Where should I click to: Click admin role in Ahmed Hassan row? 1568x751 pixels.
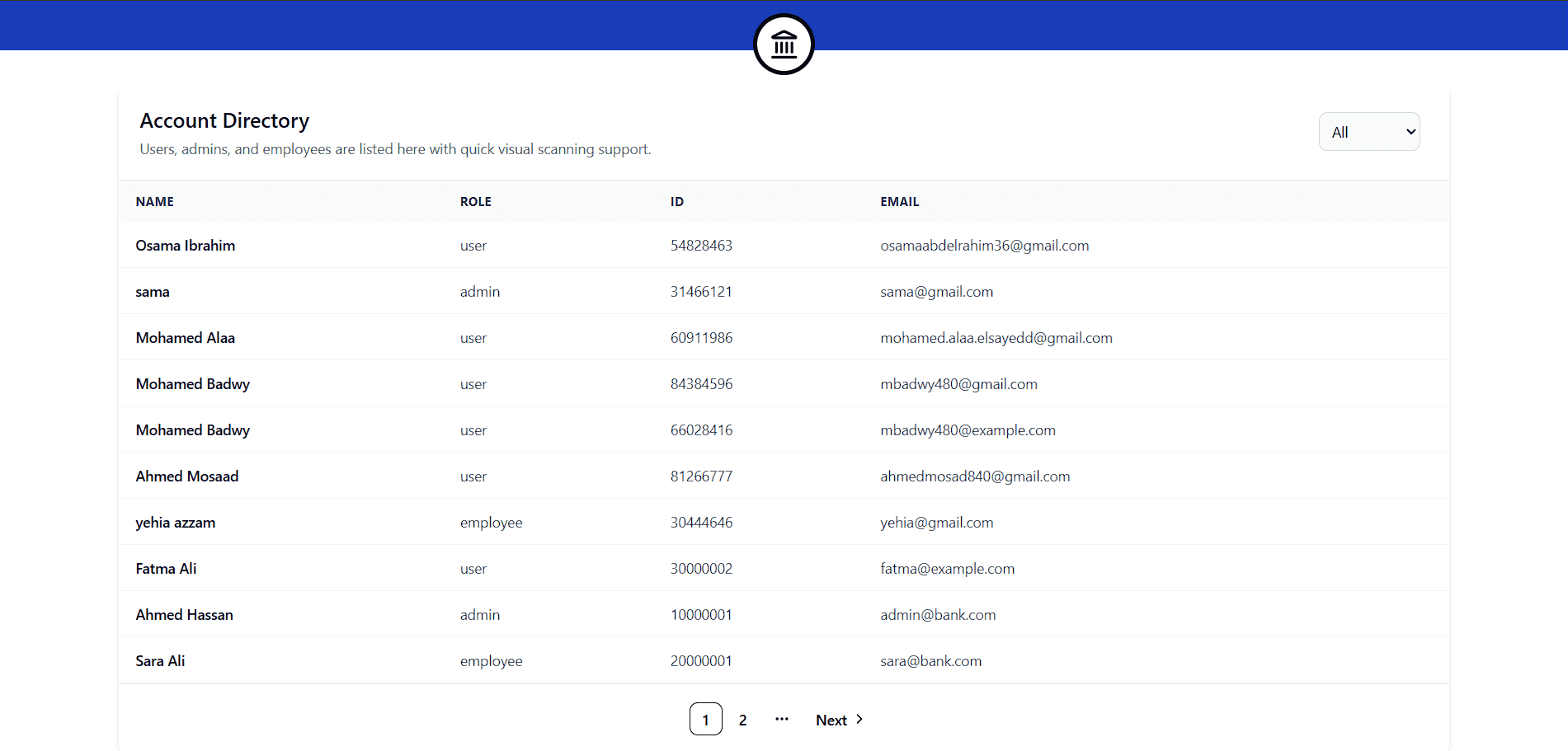480,615
